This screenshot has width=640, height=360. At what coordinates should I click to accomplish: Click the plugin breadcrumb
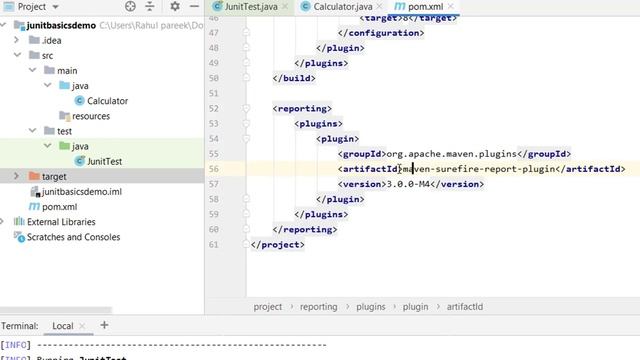pos(416,307)
